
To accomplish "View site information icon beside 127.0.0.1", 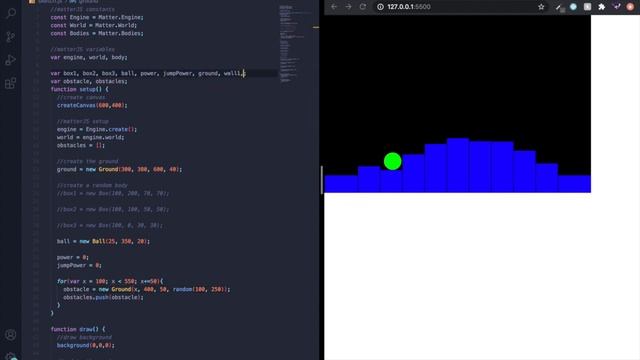I will 380,7.
